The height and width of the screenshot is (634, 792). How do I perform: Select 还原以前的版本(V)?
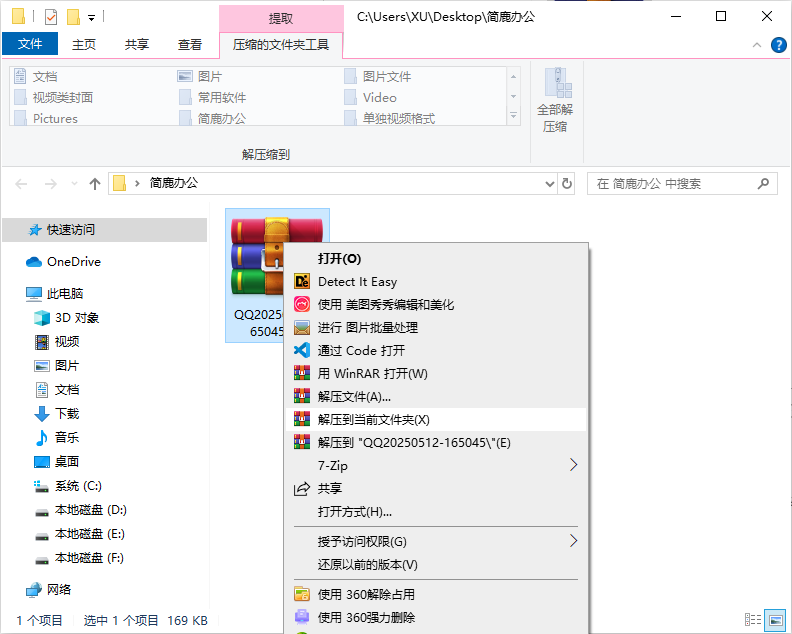[x=436, y=564]
